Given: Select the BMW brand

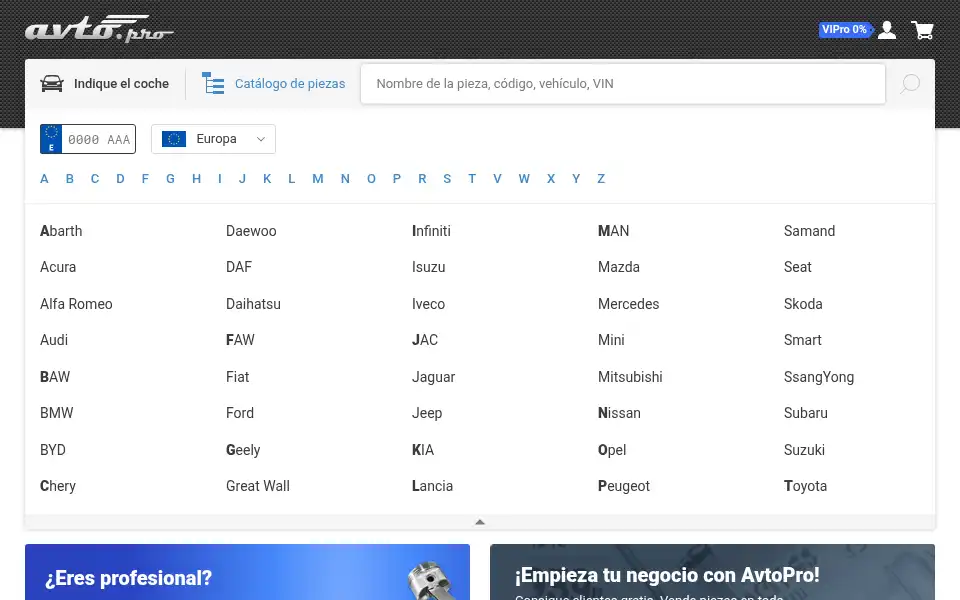Looking at the screenshot, I should point(56,413).
